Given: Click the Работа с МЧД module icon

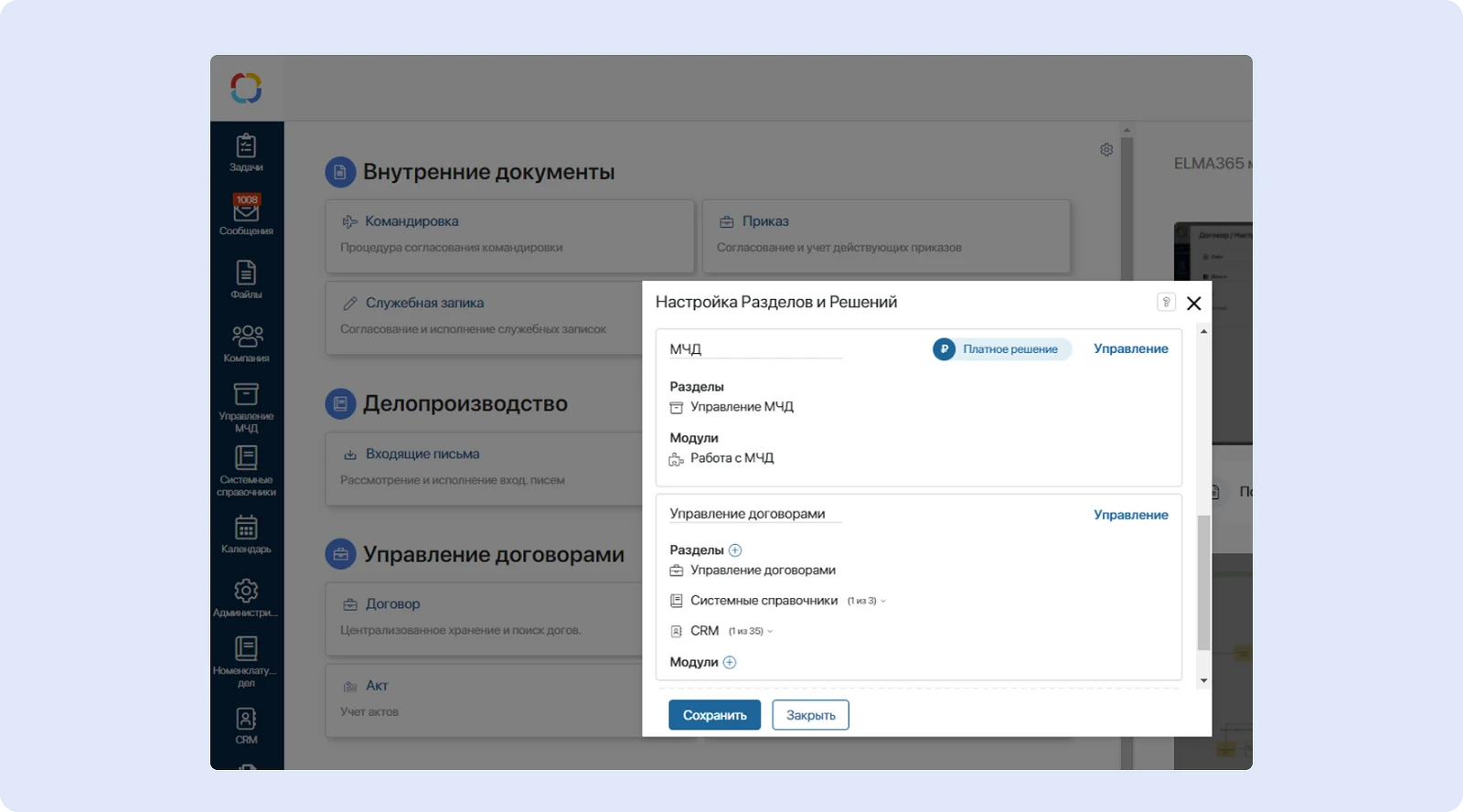Looking at the screenshot, I should click(x=677, y=459).
